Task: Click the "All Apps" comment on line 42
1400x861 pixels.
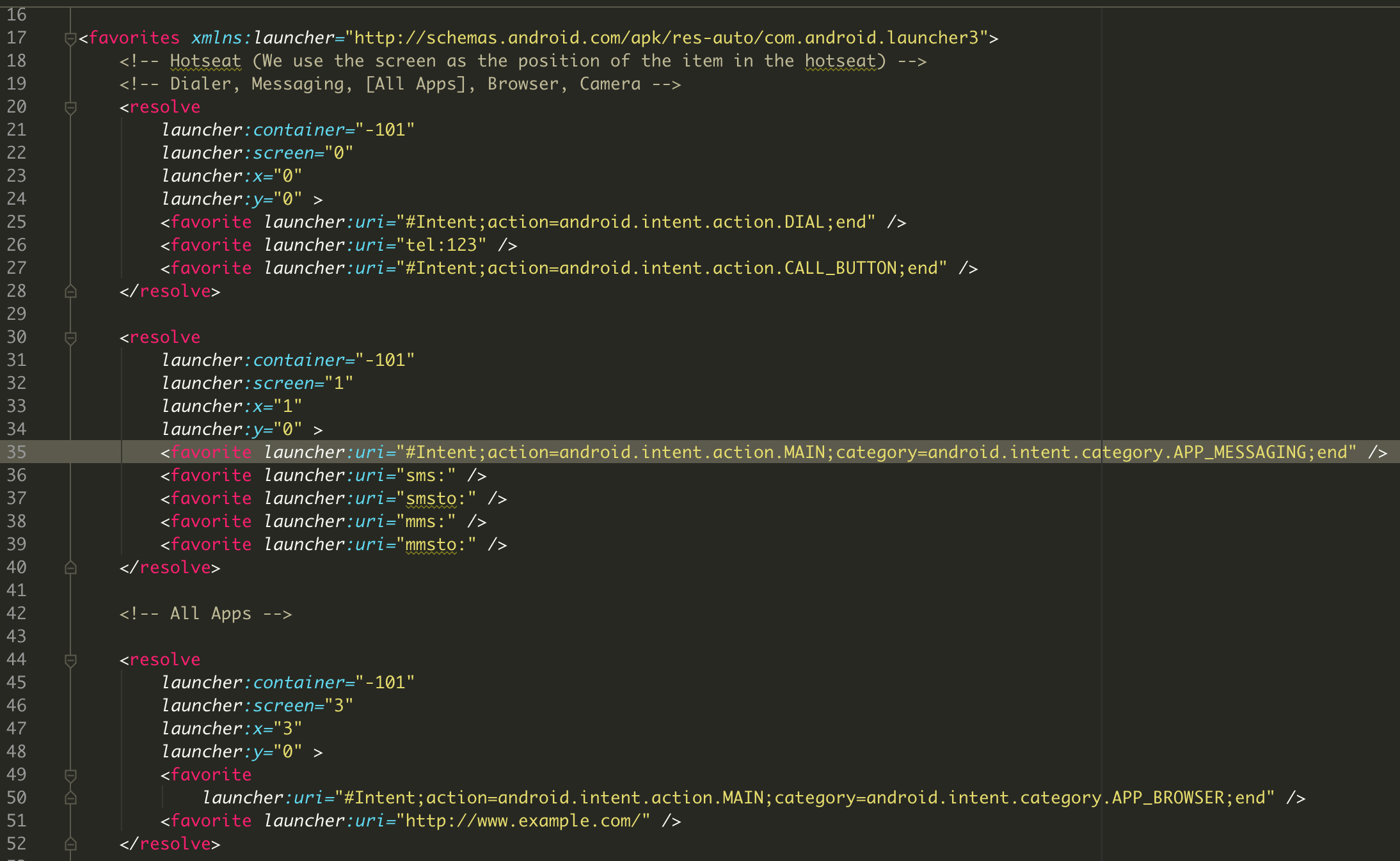Action: pyautogui.click(x=210, y=613)
